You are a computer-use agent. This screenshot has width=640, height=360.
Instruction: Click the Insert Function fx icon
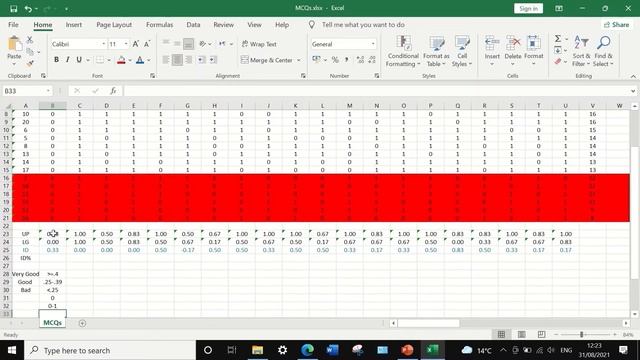point(113,91)
